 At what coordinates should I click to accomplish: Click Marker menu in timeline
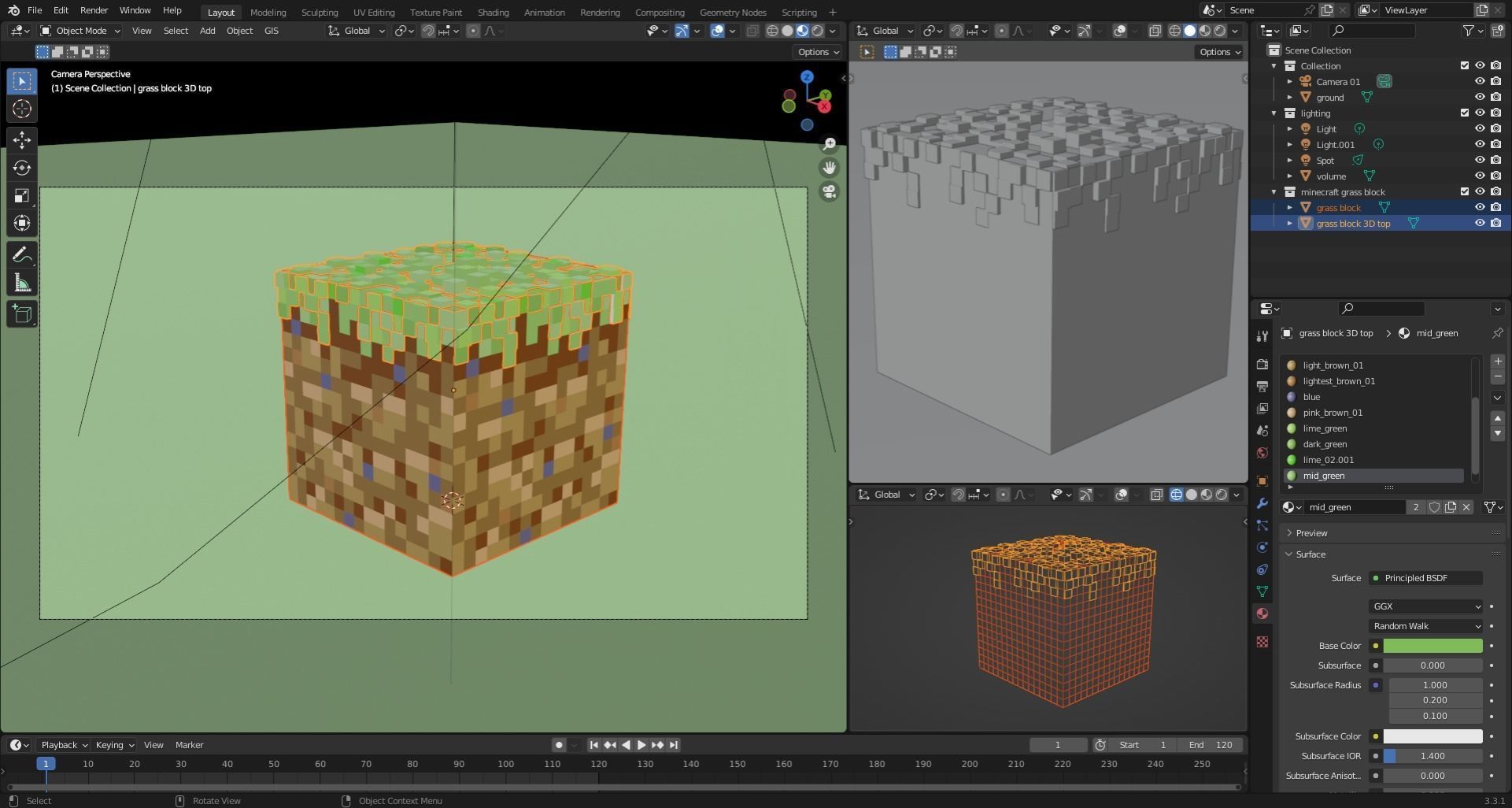pos(189,745)
